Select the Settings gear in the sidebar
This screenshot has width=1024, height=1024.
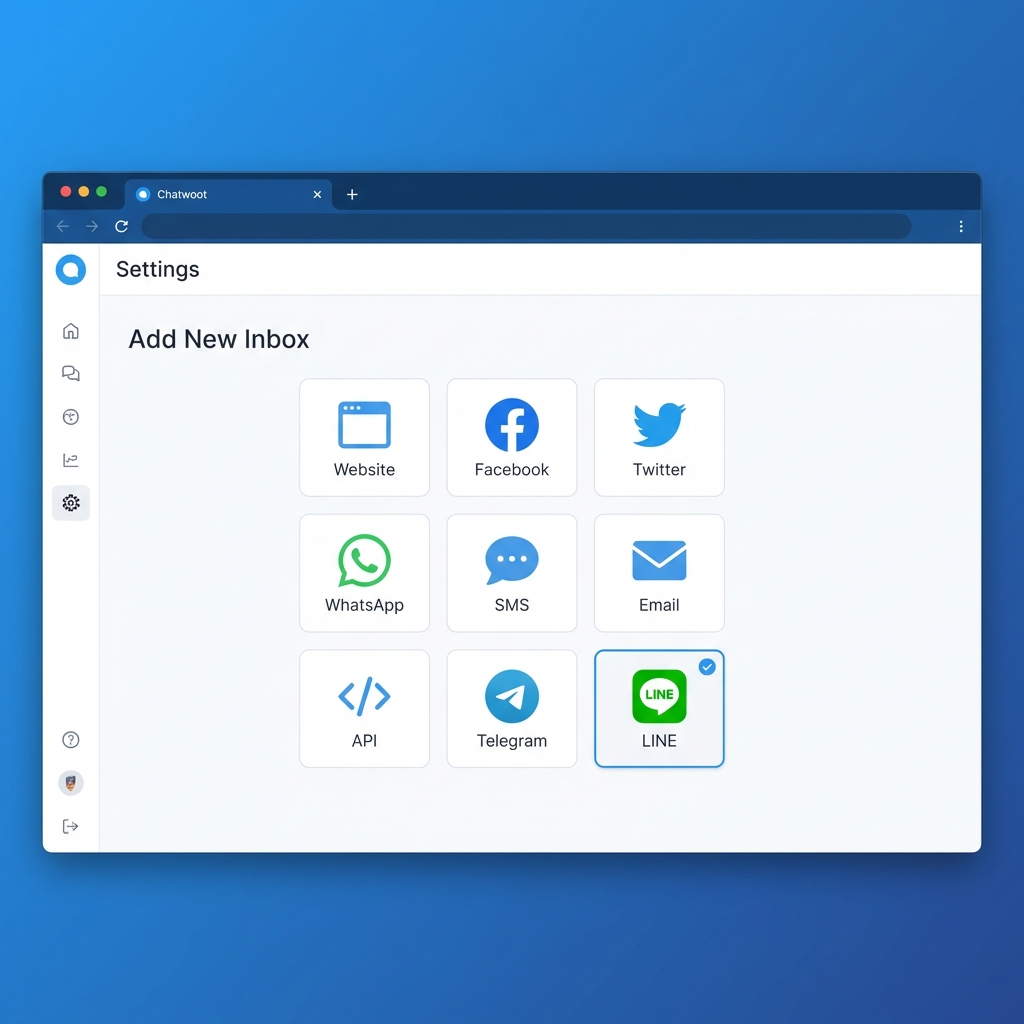(x=70, y=503)
